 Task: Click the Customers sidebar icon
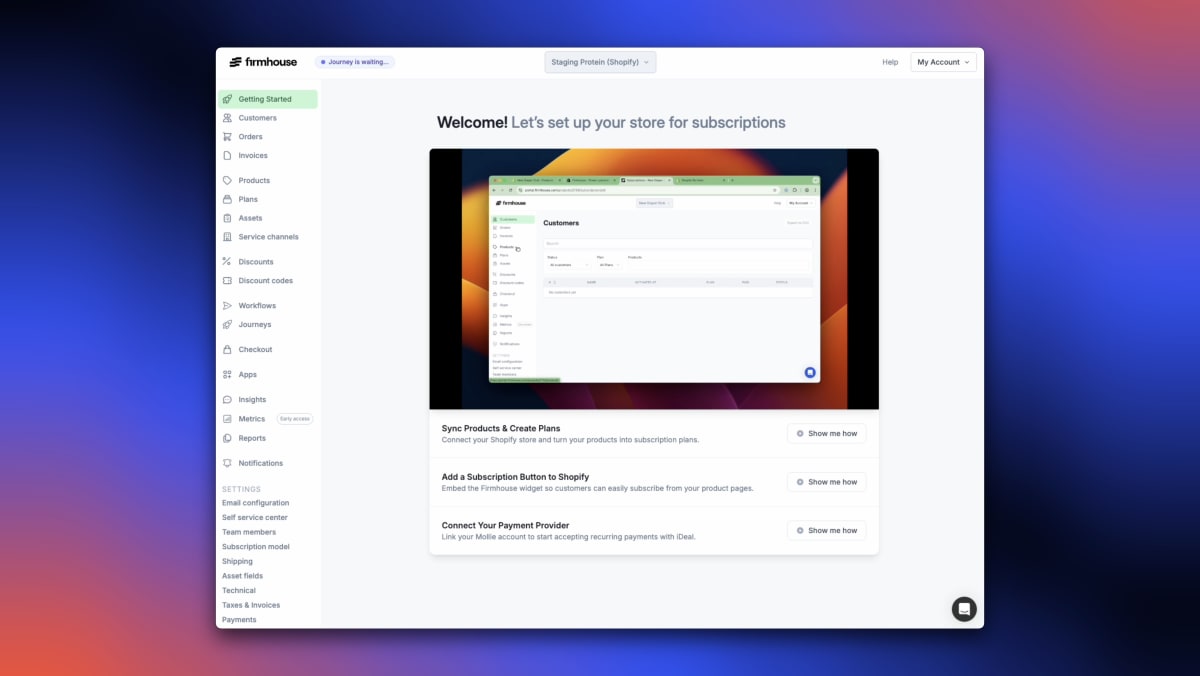point(228,118)
